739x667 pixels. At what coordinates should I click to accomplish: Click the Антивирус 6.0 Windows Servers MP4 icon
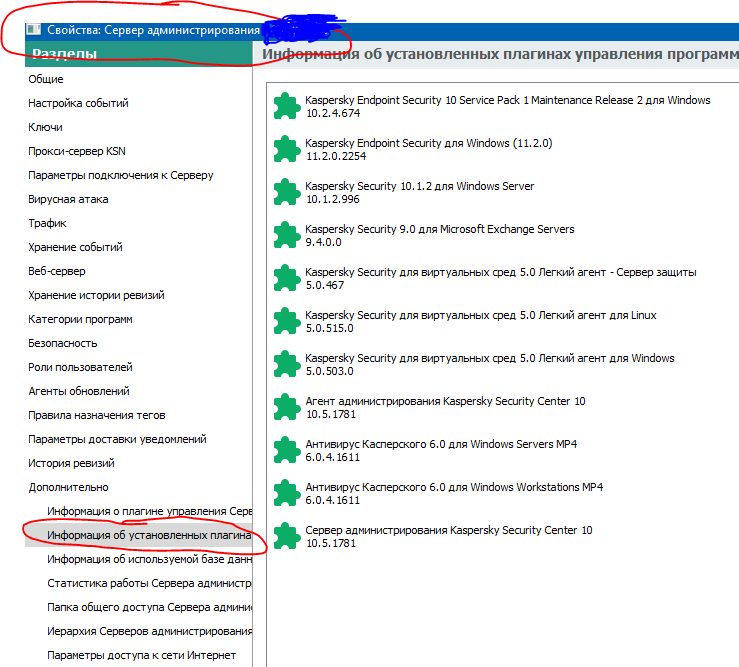coord(287,450)
